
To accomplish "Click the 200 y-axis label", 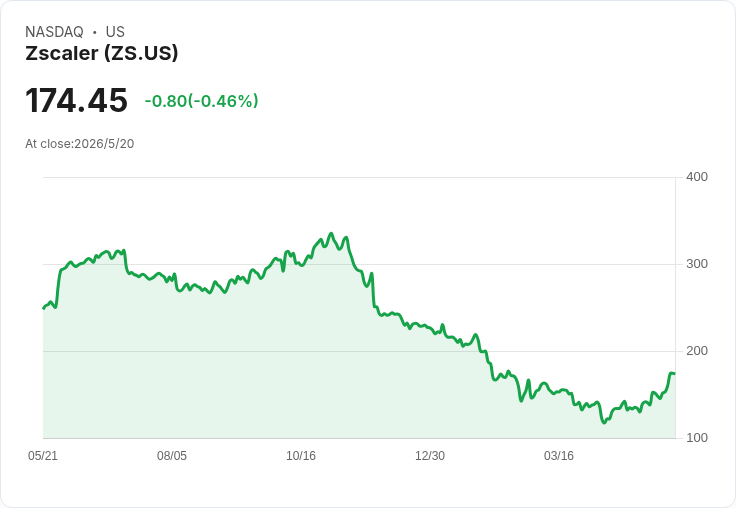I will click(x=697, y=351).
